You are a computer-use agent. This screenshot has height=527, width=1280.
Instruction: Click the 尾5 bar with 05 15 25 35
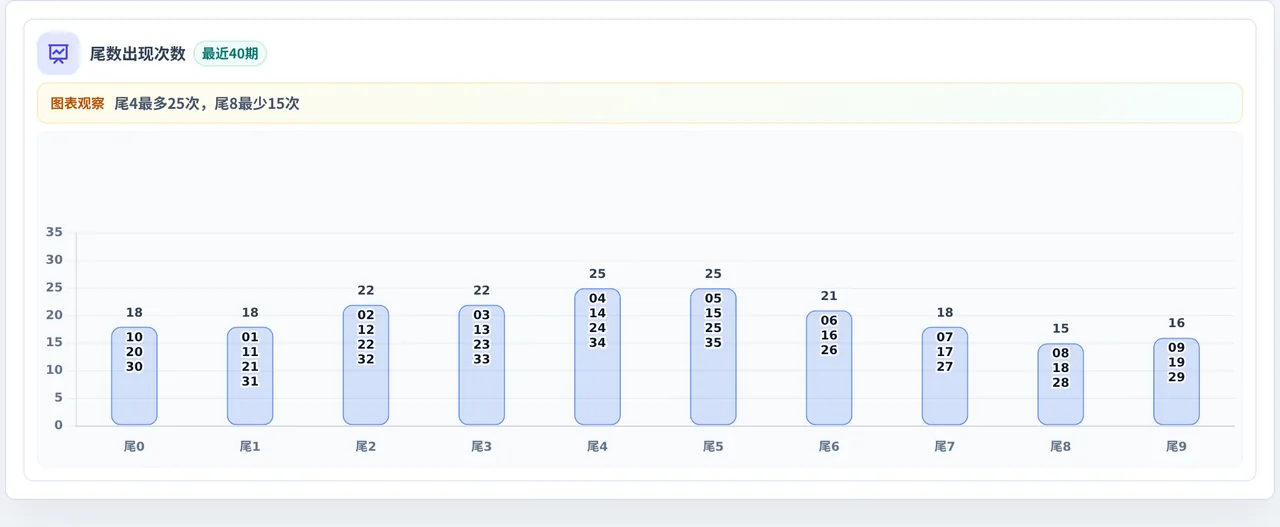tap(713, 357)
